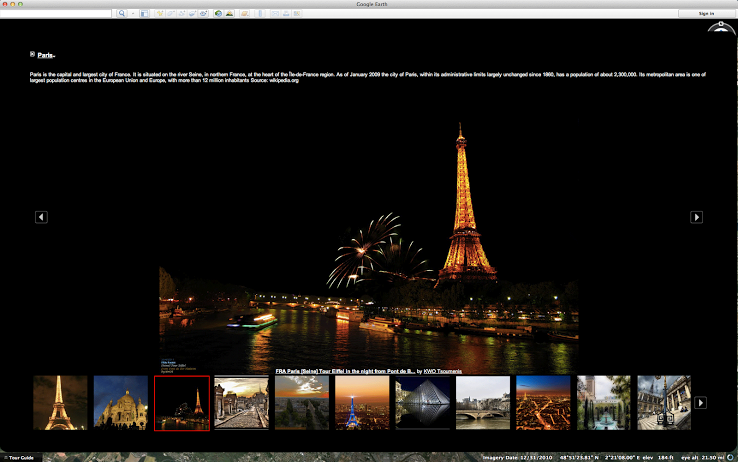Open the Paris title link
This screenshot has width=738, height=462.
46,56
